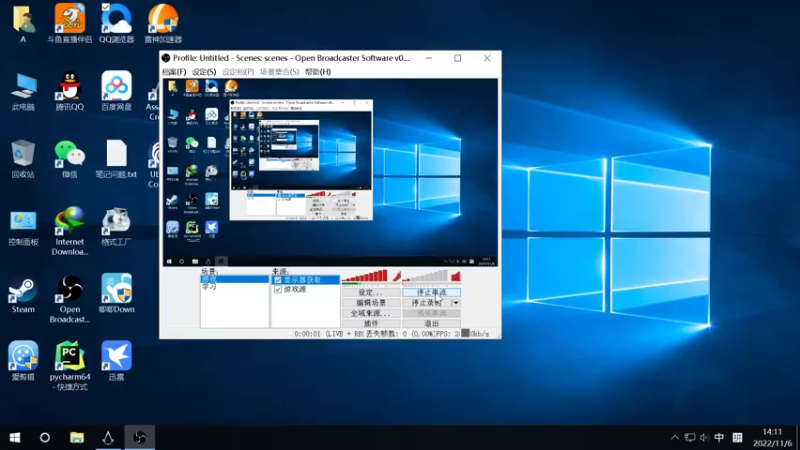Open the 雷神加速器 desktop icon
This screenshot has width=800, height=450.
[163, 23]
